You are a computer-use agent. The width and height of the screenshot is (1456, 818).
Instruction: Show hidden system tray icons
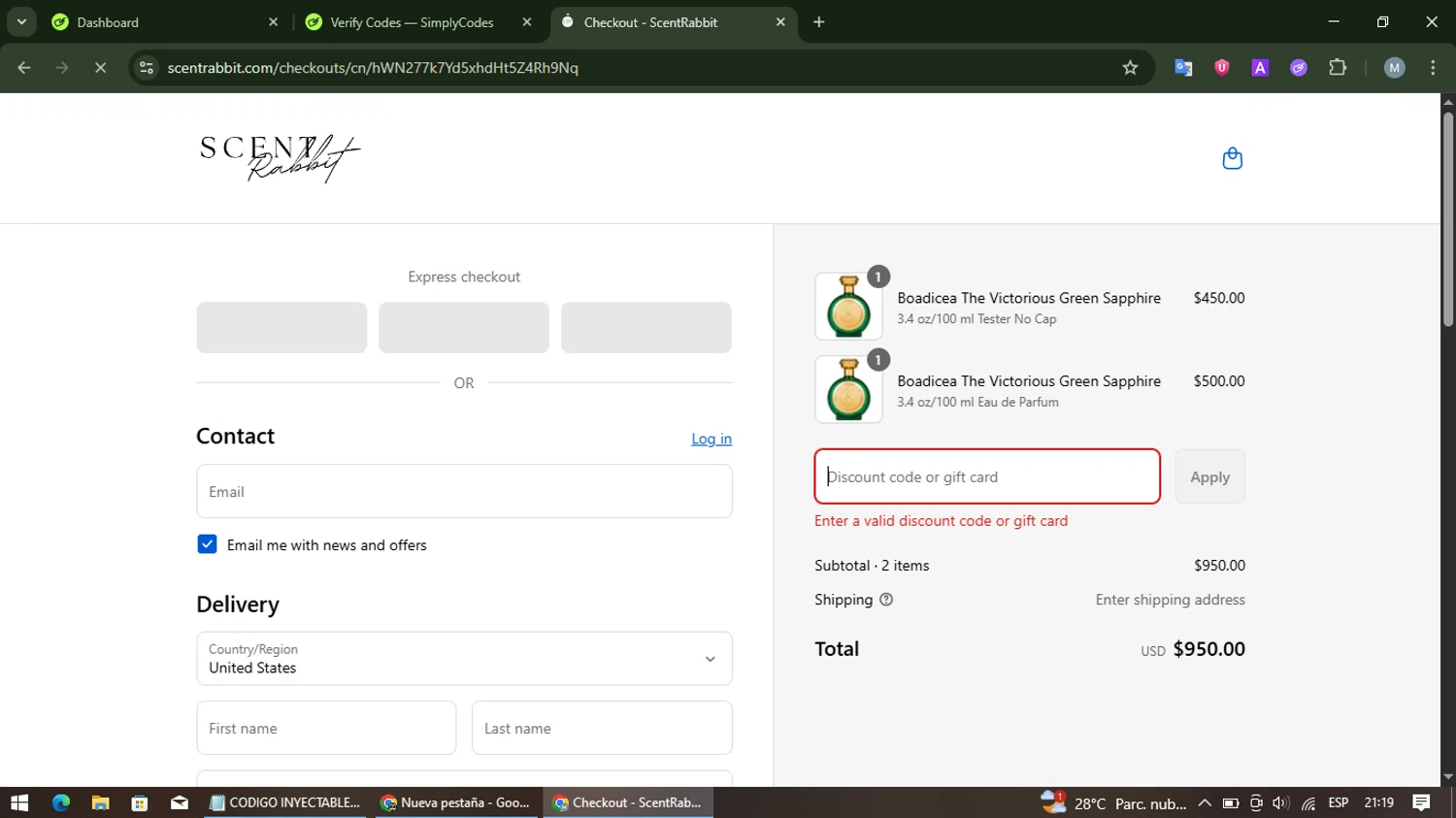click(1205, 802)
